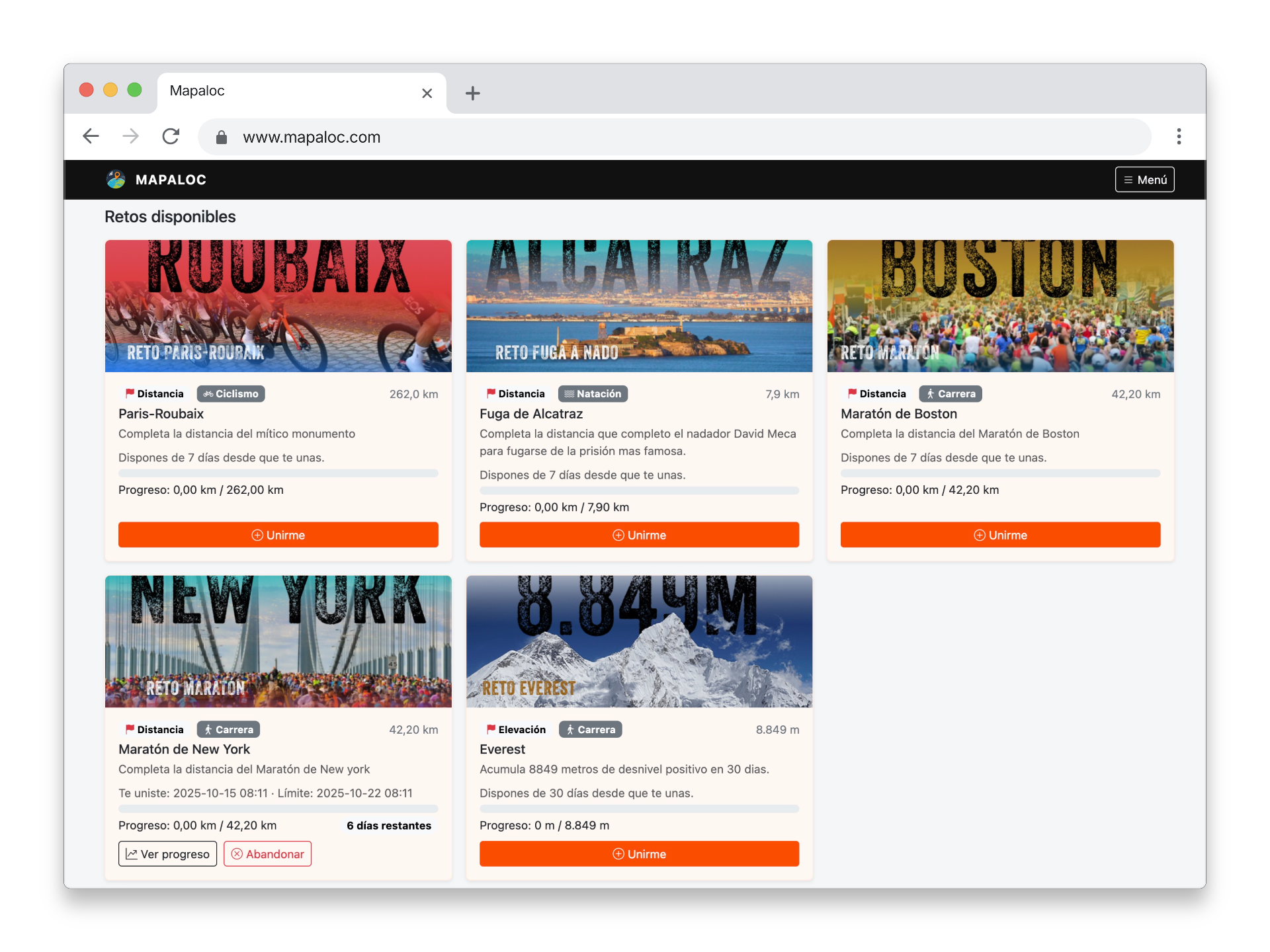
Task: Click Unirme on the Everest card
Action: click(639, 853)
